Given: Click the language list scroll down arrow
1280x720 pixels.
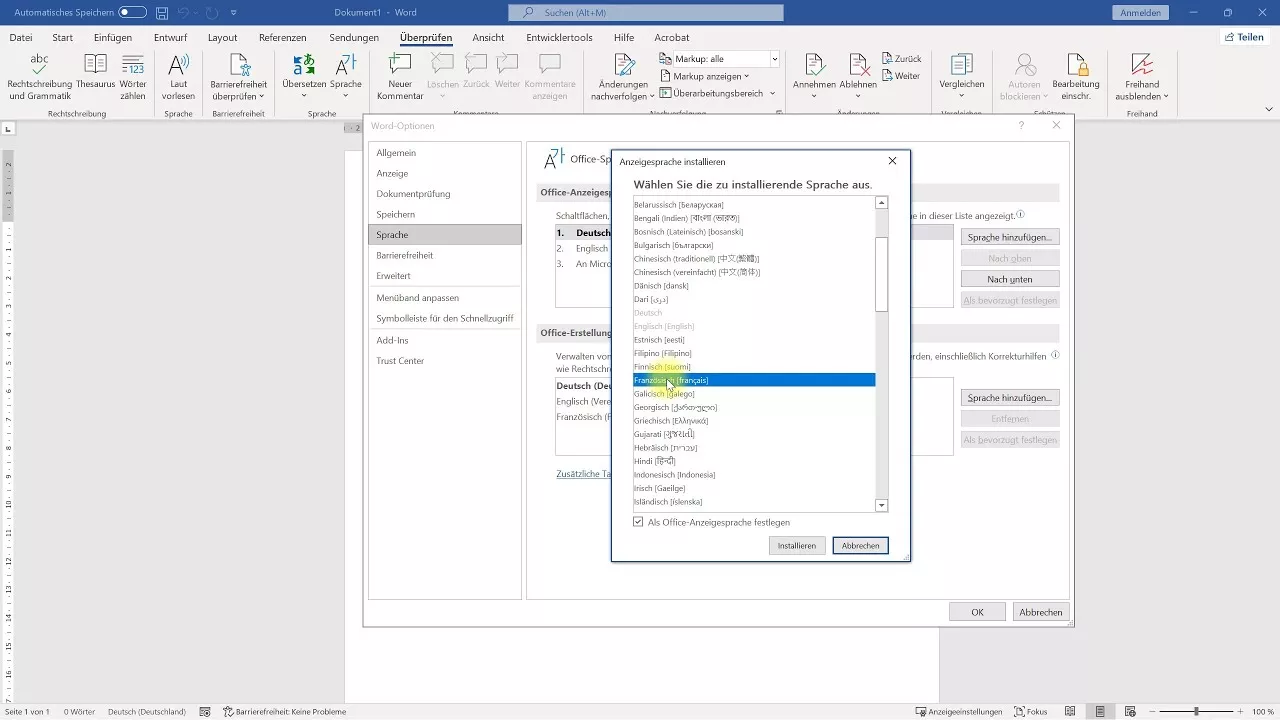Looking at the screenshot, I should coord(881,506).
